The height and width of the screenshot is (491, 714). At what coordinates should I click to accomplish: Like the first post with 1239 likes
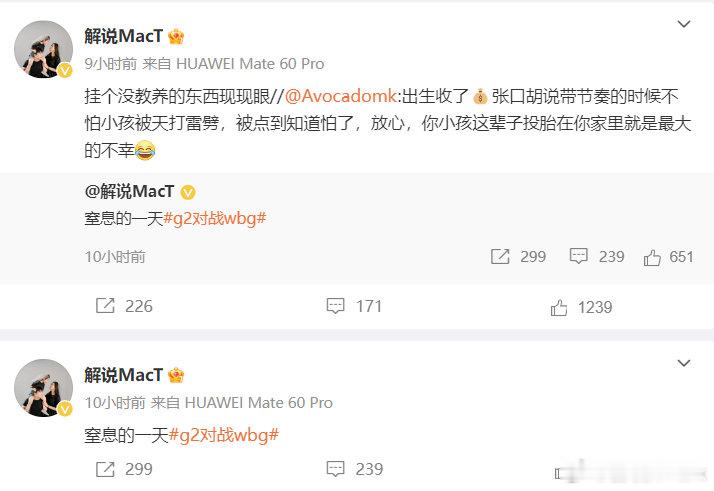point(559,307)
